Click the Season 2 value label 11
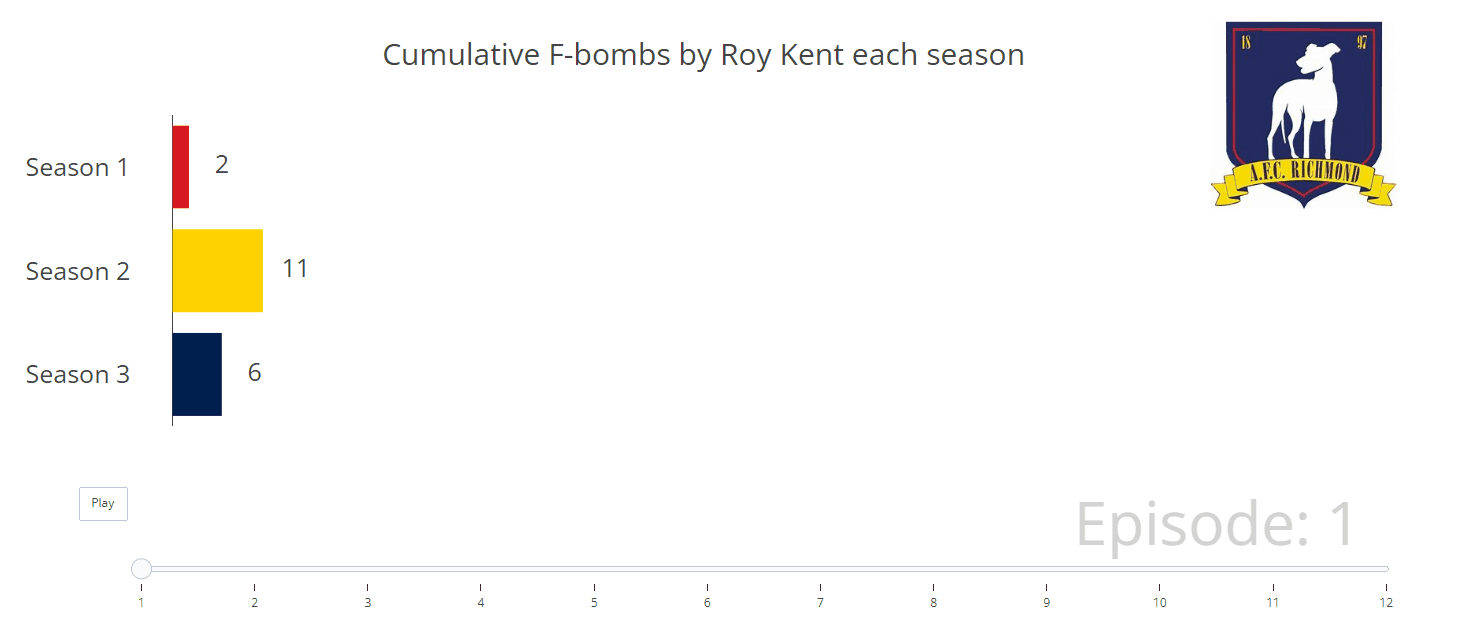 tap(295, 269)
